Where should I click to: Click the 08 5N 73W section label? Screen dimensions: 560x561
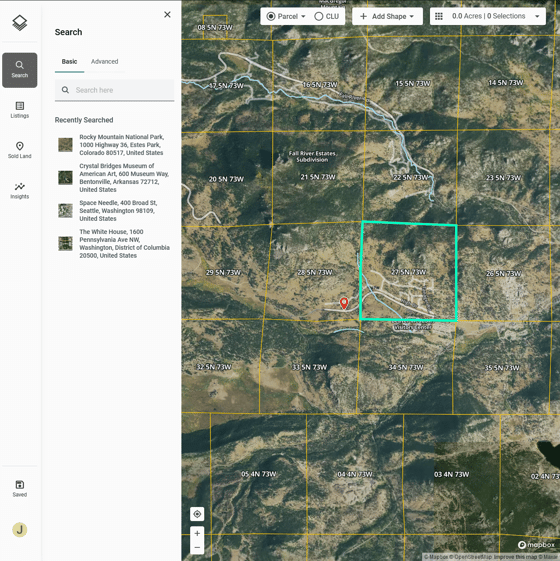[215, 27]
